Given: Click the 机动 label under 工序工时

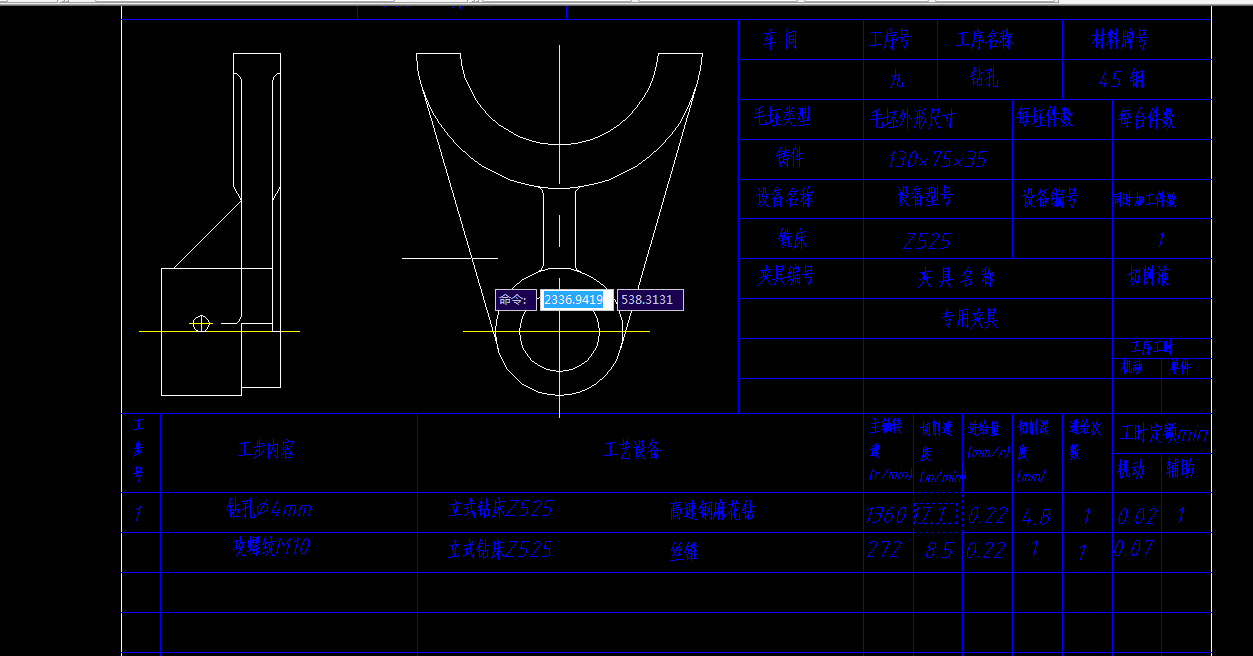Looking at the screenshot, I should coord(1131,367).
